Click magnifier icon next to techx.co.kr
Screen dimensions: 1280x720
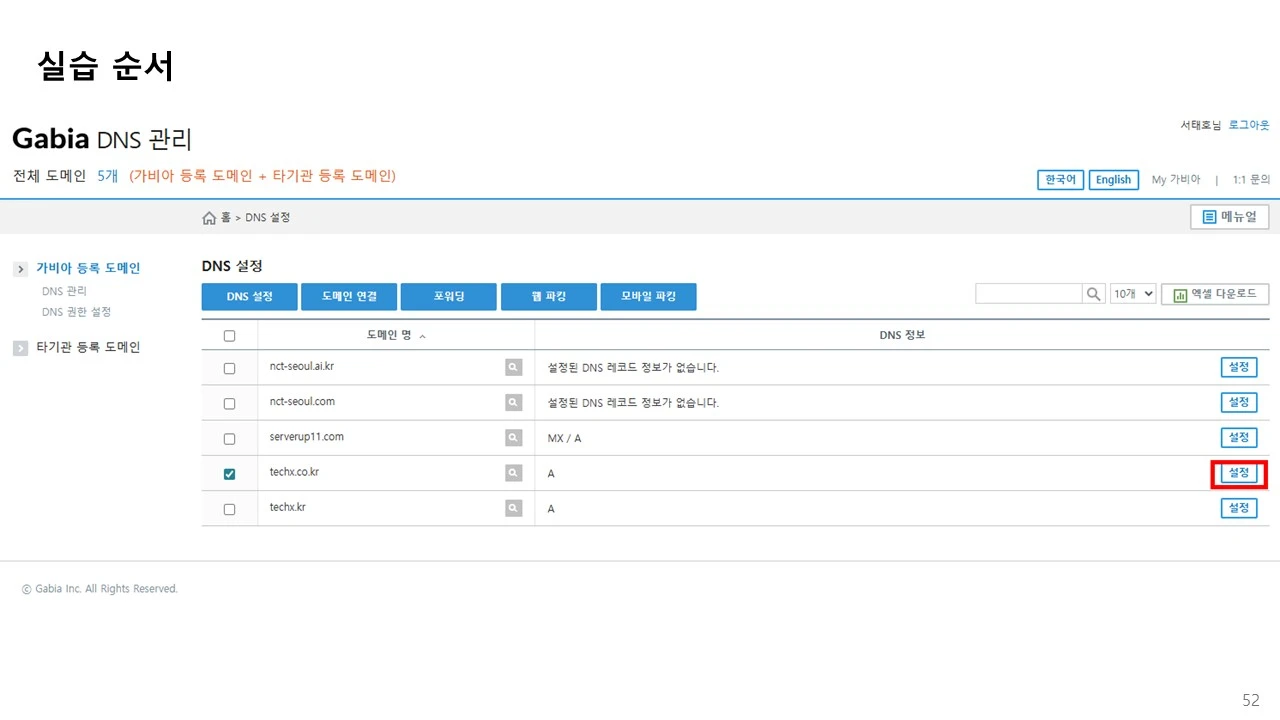point(513,473)
